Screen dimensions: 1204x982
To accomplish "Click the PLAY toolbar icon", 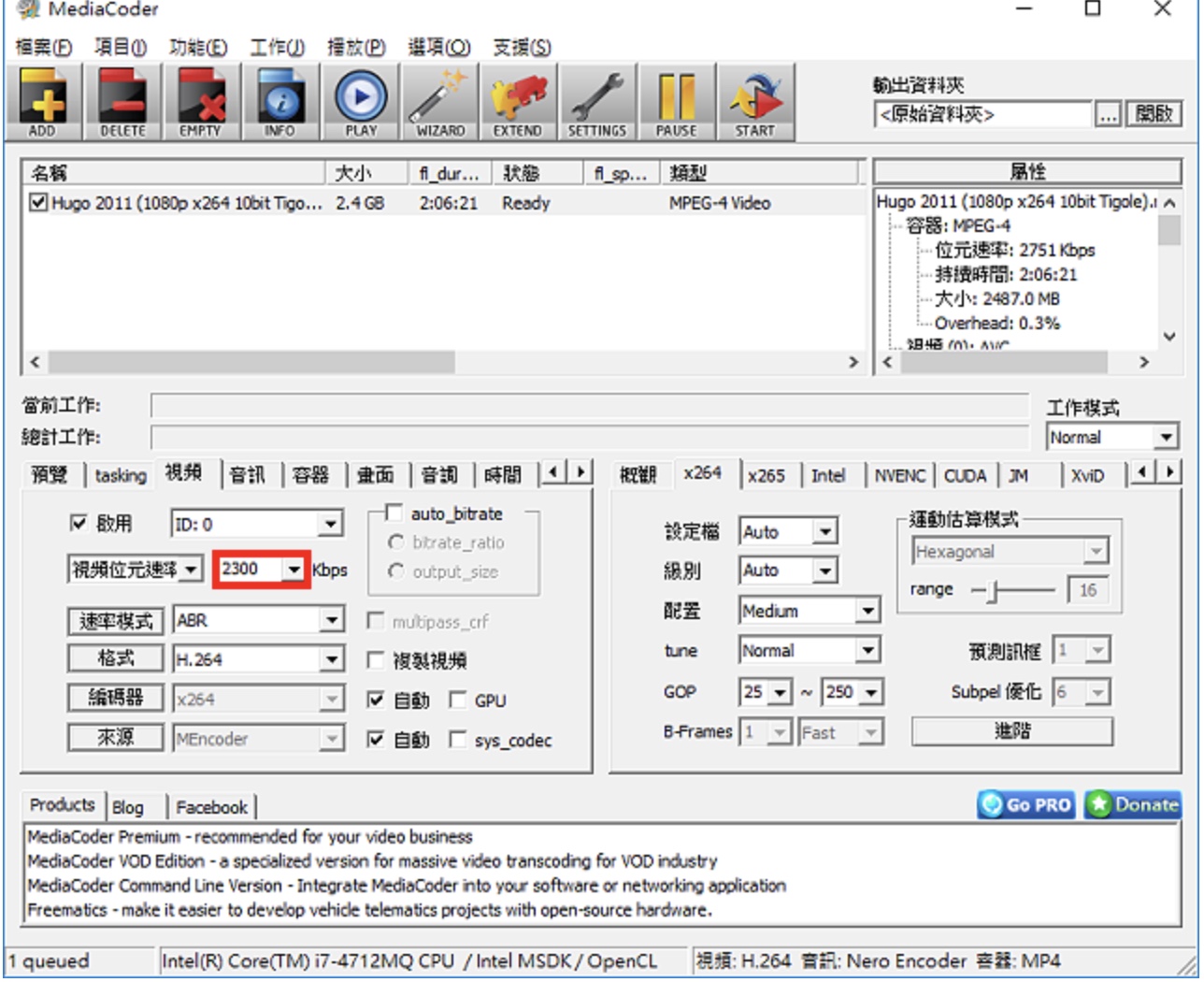I will click(361, 102).
